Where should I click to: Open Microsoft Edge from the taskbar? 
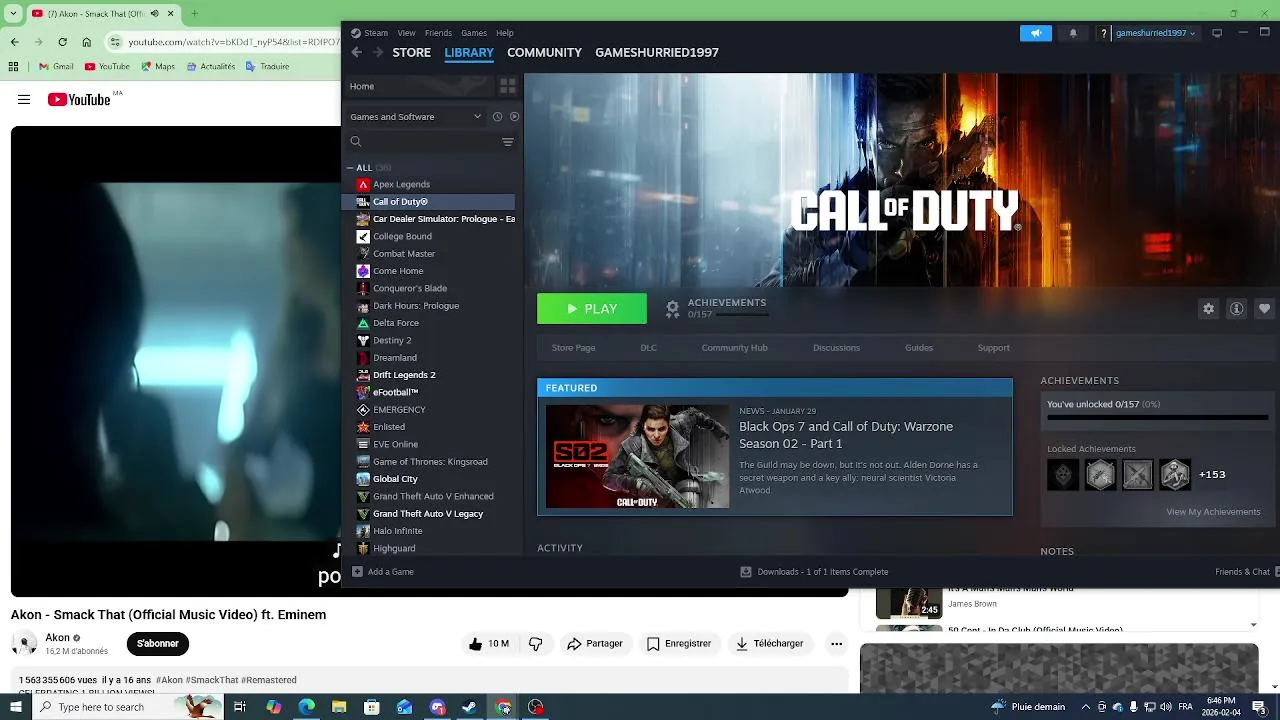(x=306, y=707)
